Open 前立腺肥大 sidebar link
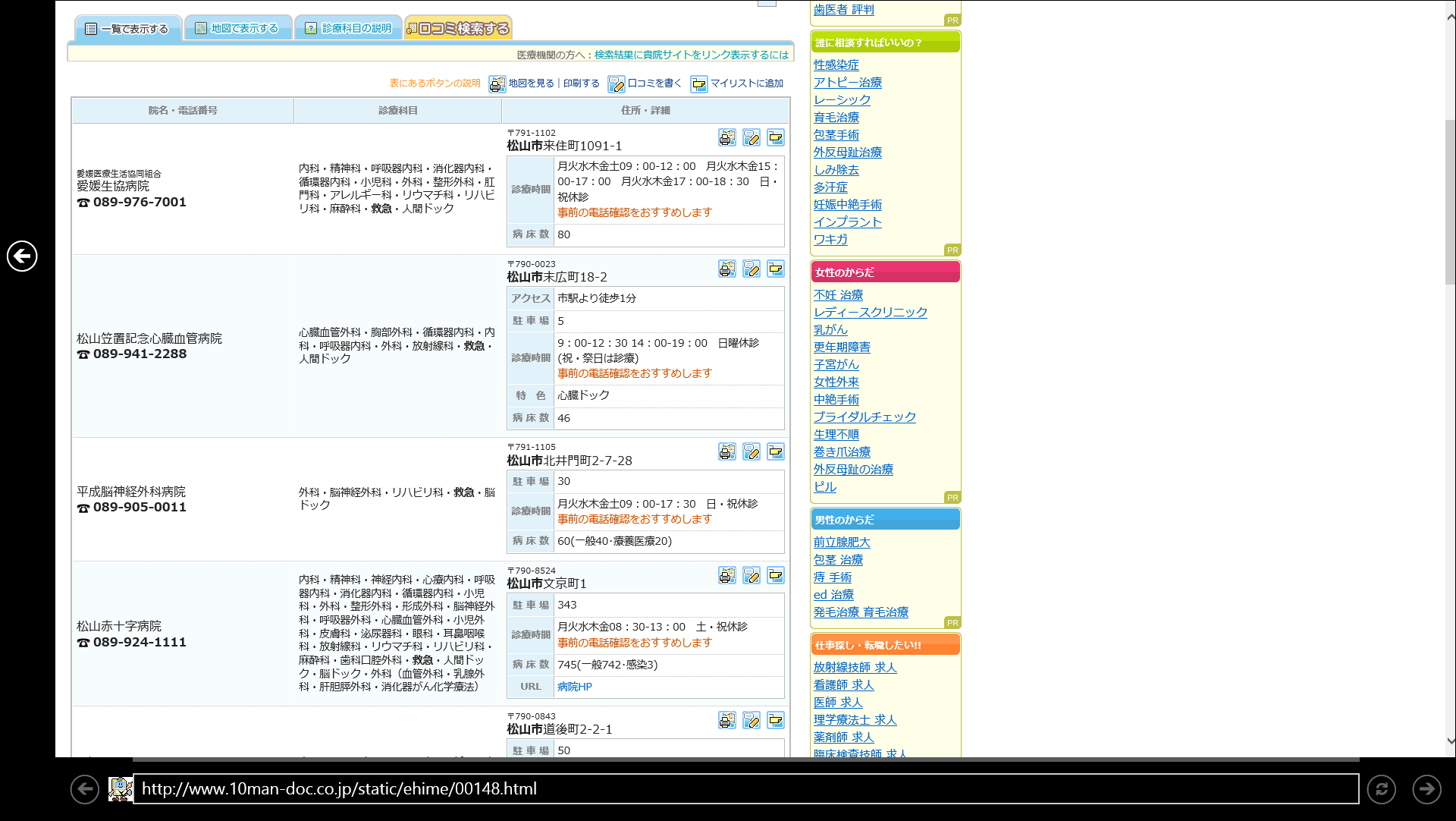Image resolution: width=1456 pixels, height=821 pixels. tap(842, 543)
